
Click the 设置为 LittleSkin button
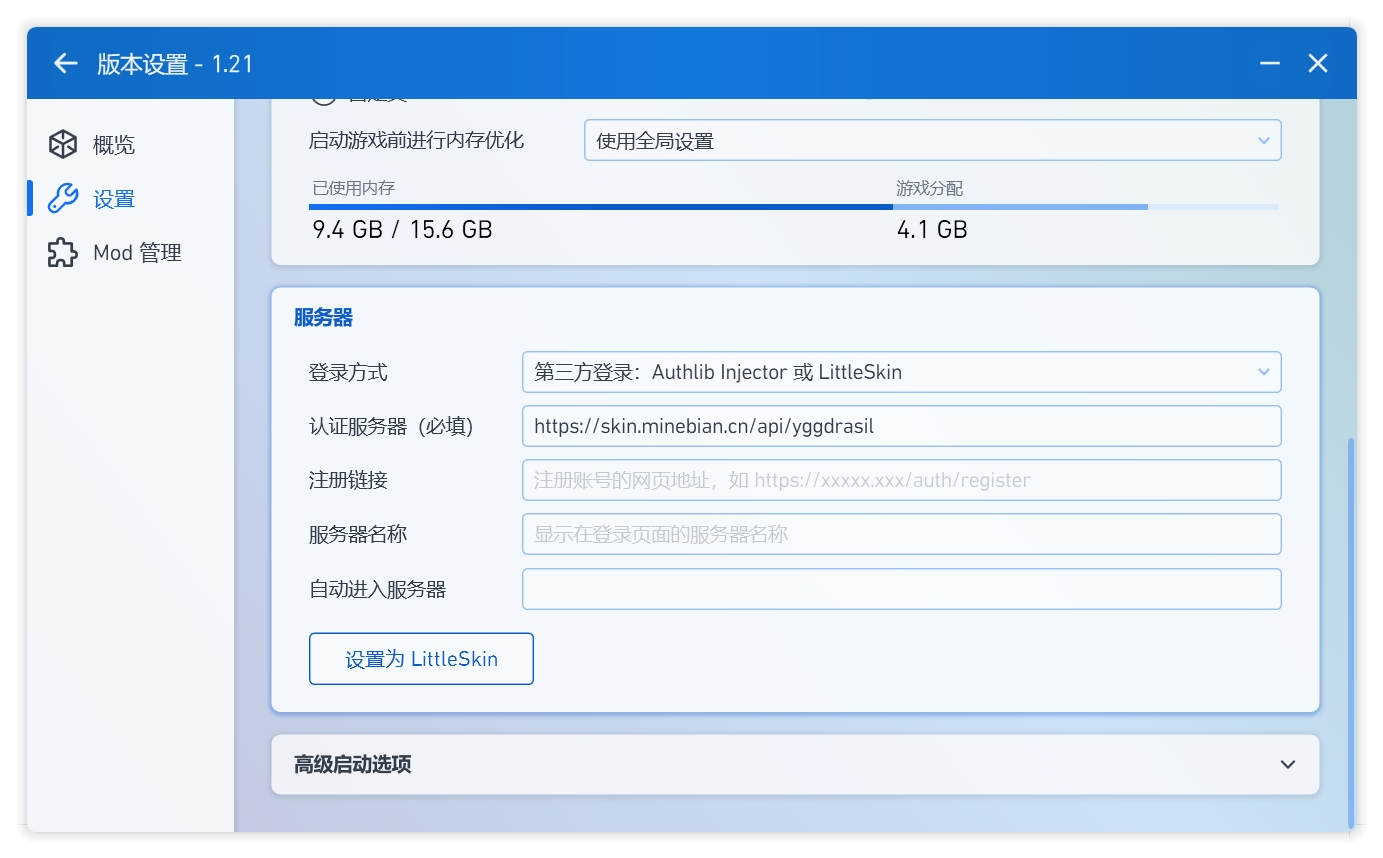pos(420,658)
